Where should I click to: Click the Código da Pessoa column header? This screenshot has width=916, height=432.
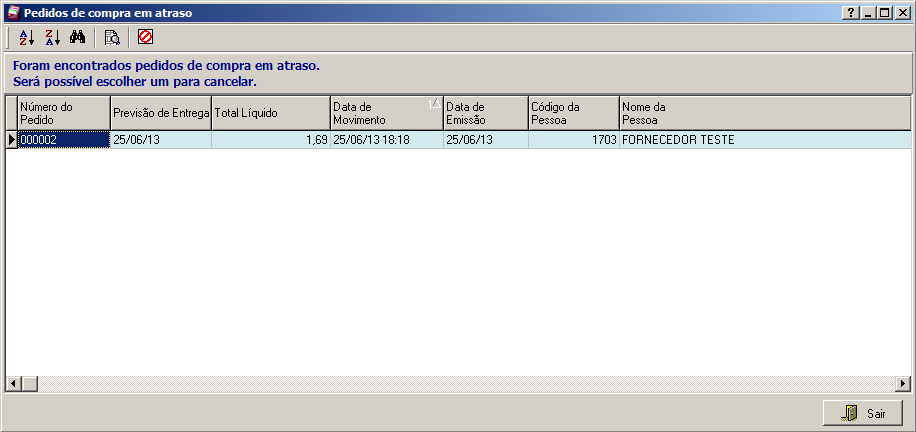[x=573, y=113]
